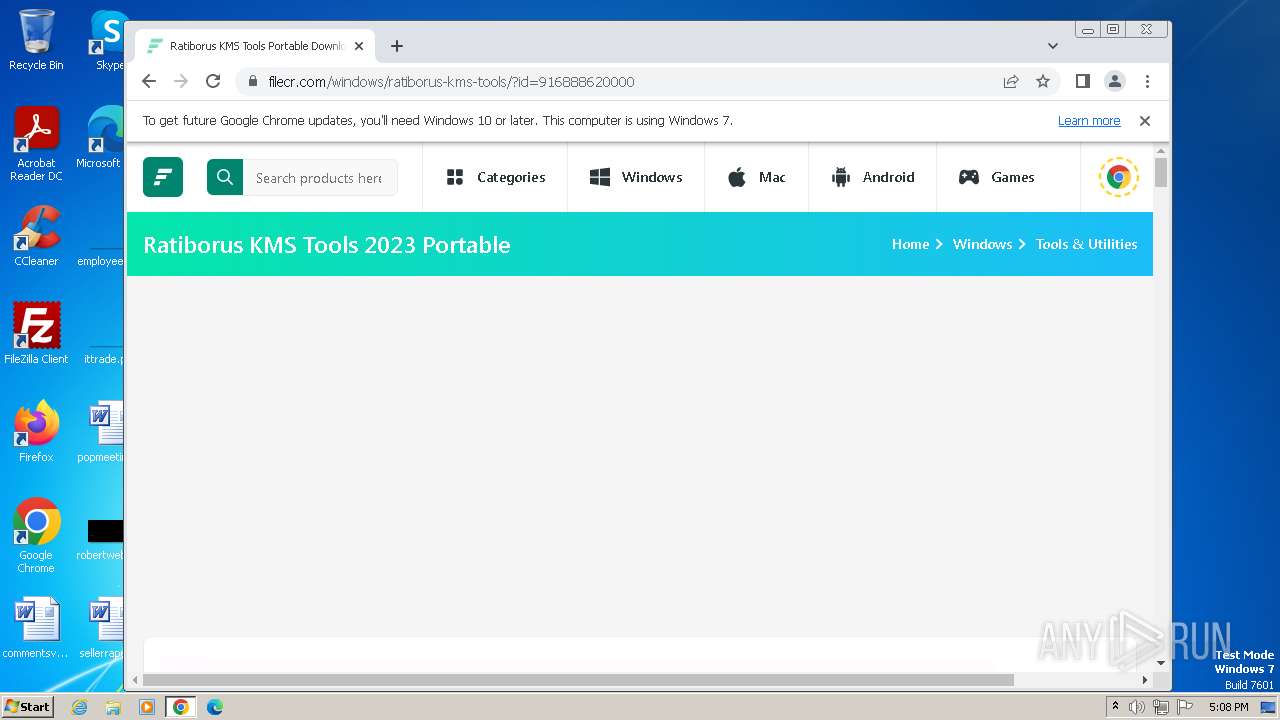Image resolution: width=1280 pixels, height=720 pixels.
Task: Select the Recycle Bin desktop icon
Action: point(36,40)
